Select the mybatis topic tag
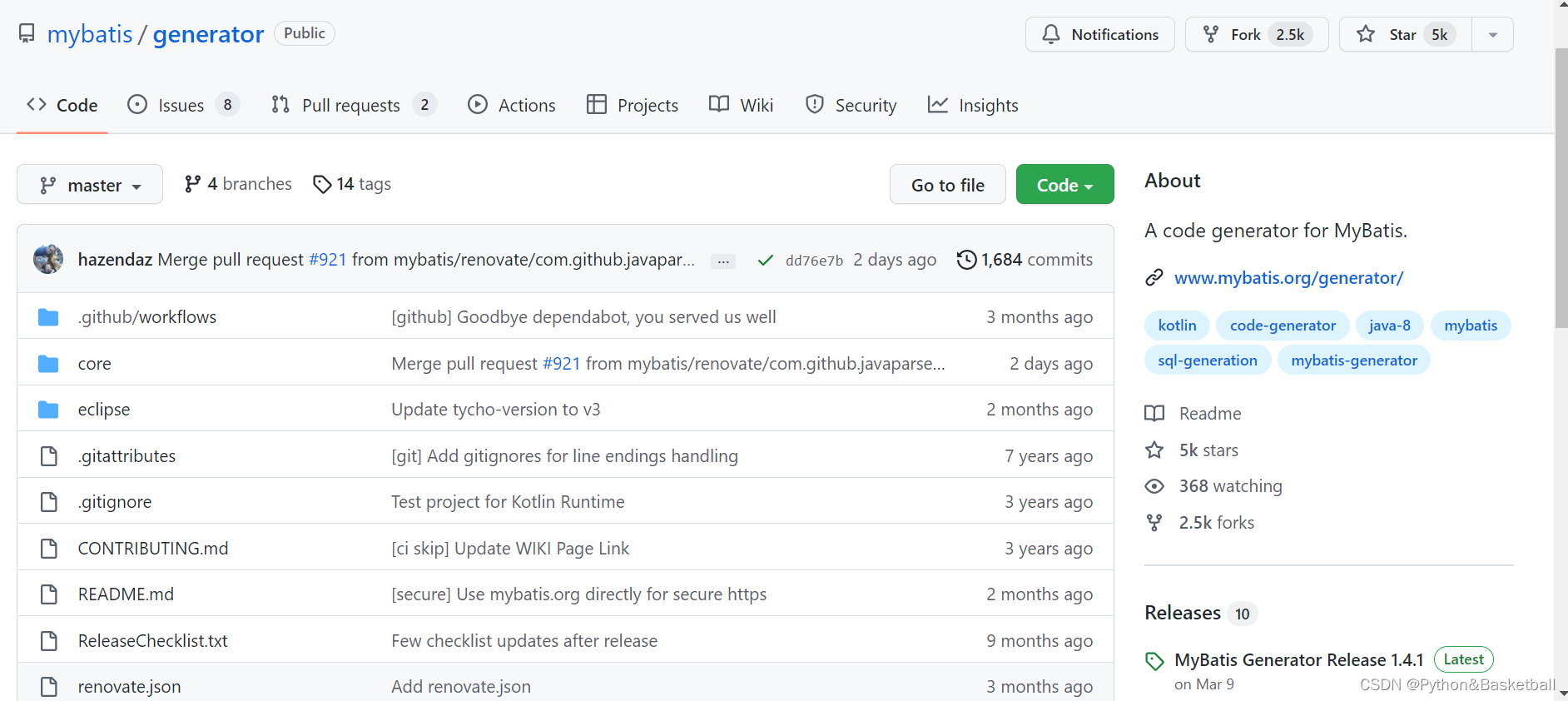 [x=1471, y=326]
